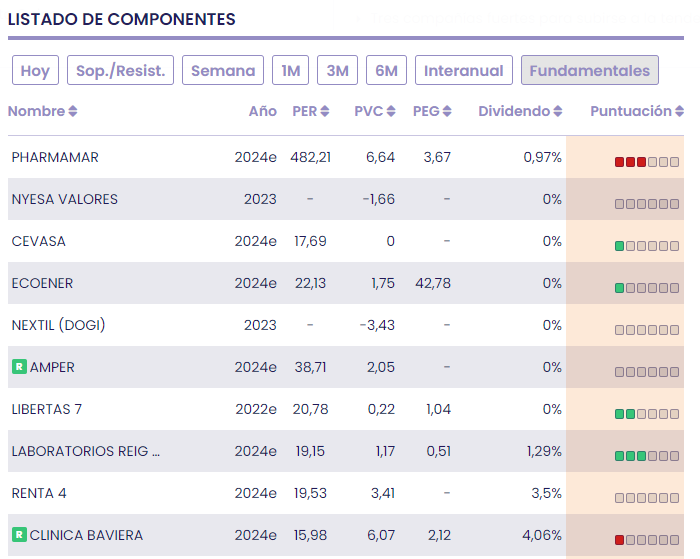
Task: Sort by Puntuación column arrows
Action: (680, 112)
